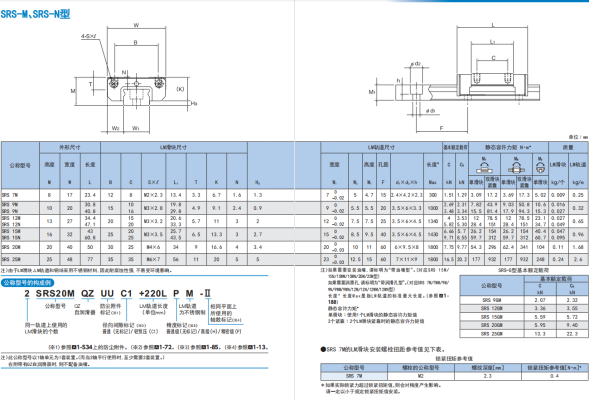This screenshot has height=400, width=589.
Task: Click the "16.6" K value
Action: point(216,247)
